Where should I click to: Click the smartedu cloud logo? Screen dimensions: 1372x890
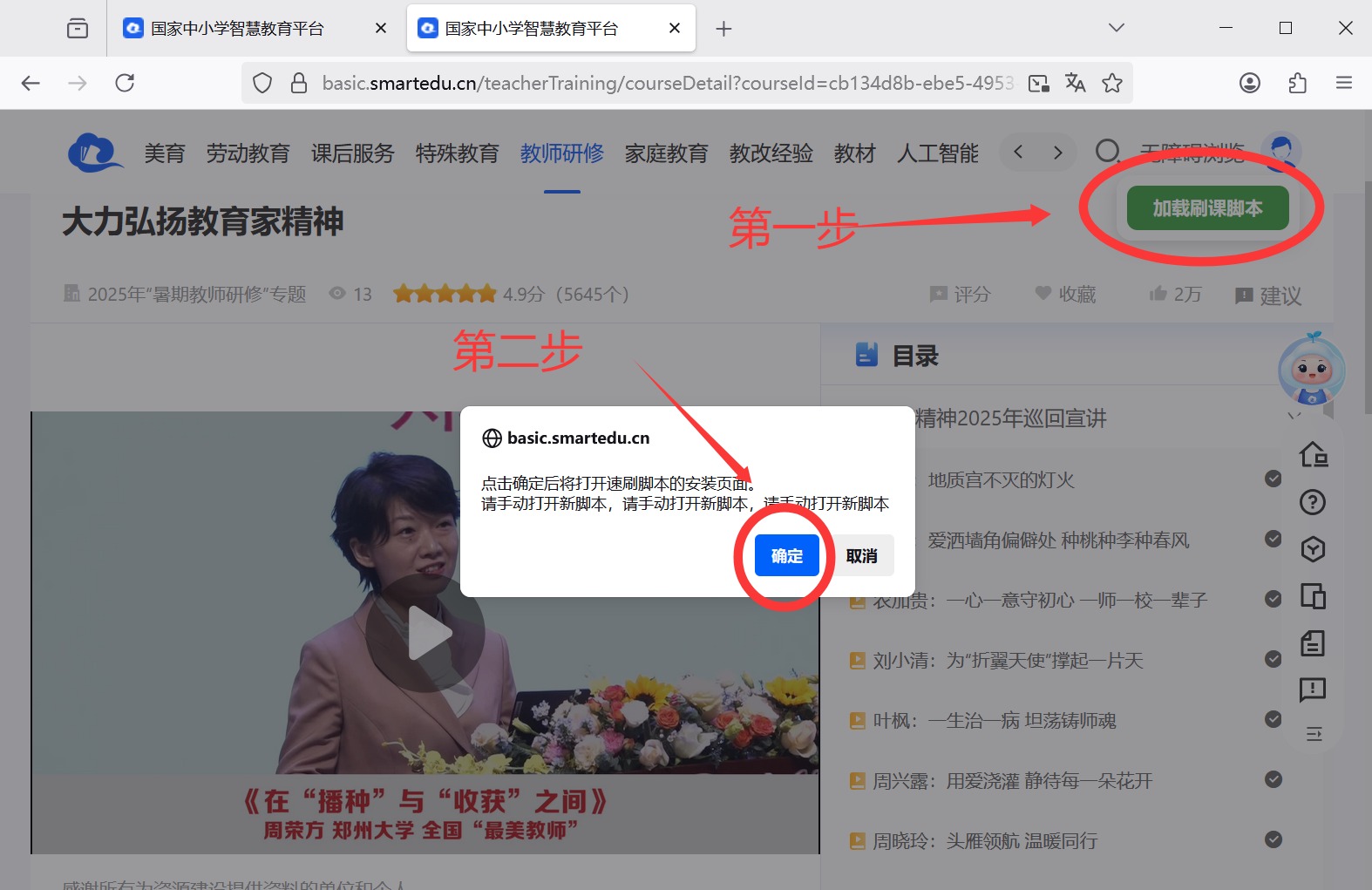(95, 153)
